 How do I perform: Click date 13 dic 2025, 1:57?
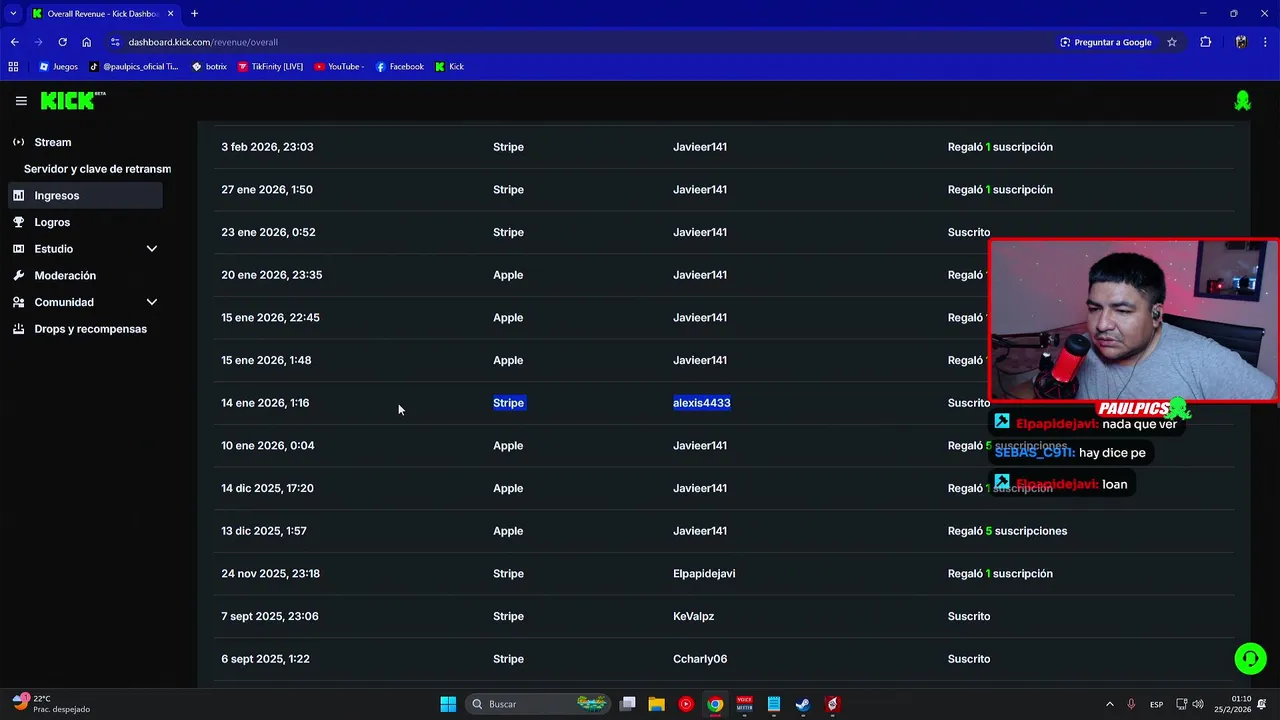tap(264, 531)
